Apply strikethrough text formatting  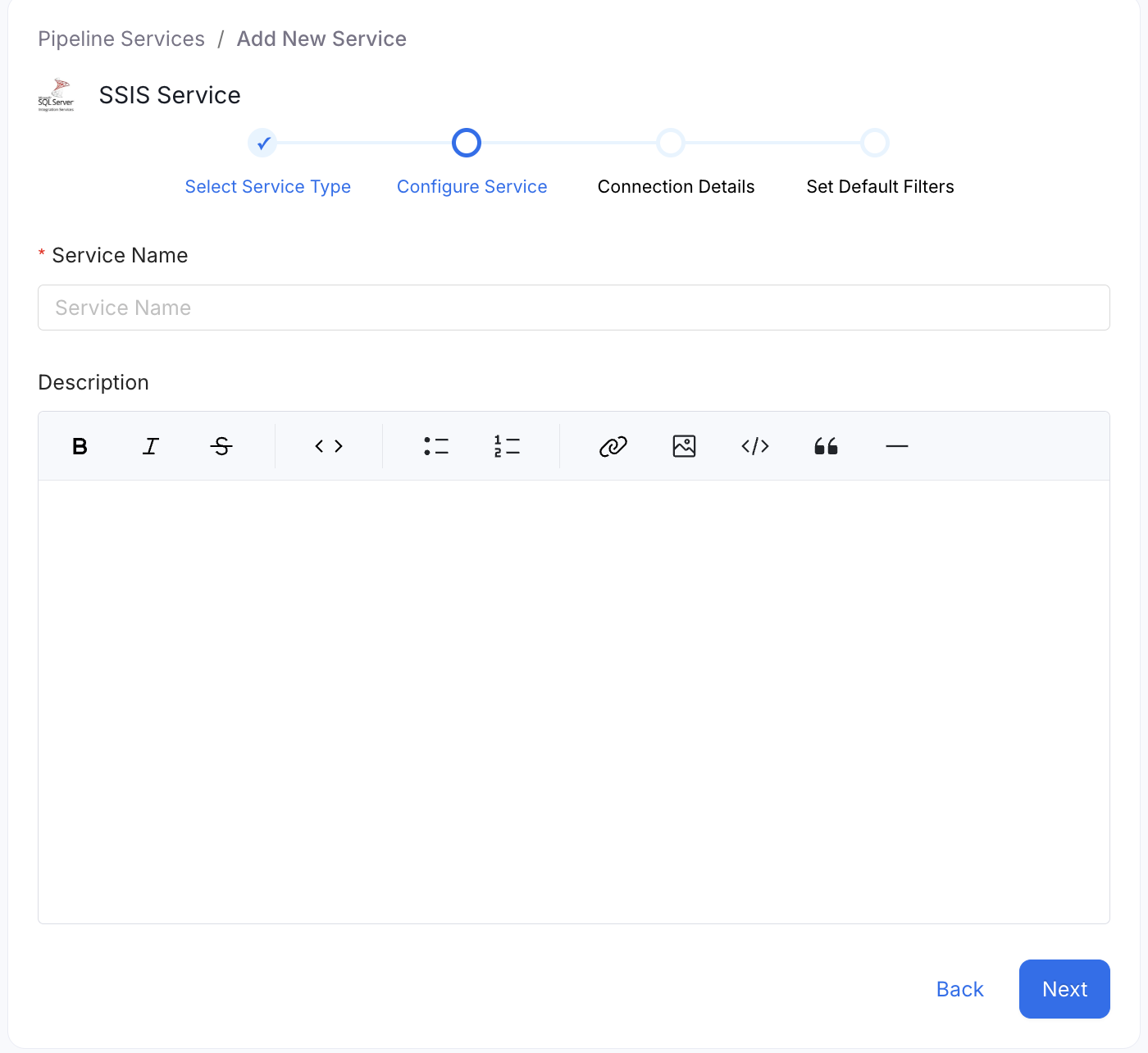[221, 446]
